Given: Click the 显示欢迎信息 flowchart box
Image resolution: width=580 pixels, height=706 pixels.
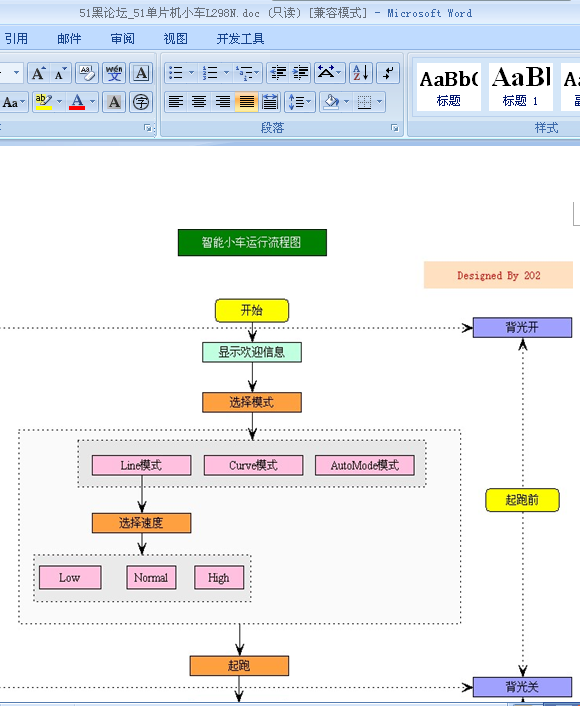Looking at the screenshot, I should 252,352.
